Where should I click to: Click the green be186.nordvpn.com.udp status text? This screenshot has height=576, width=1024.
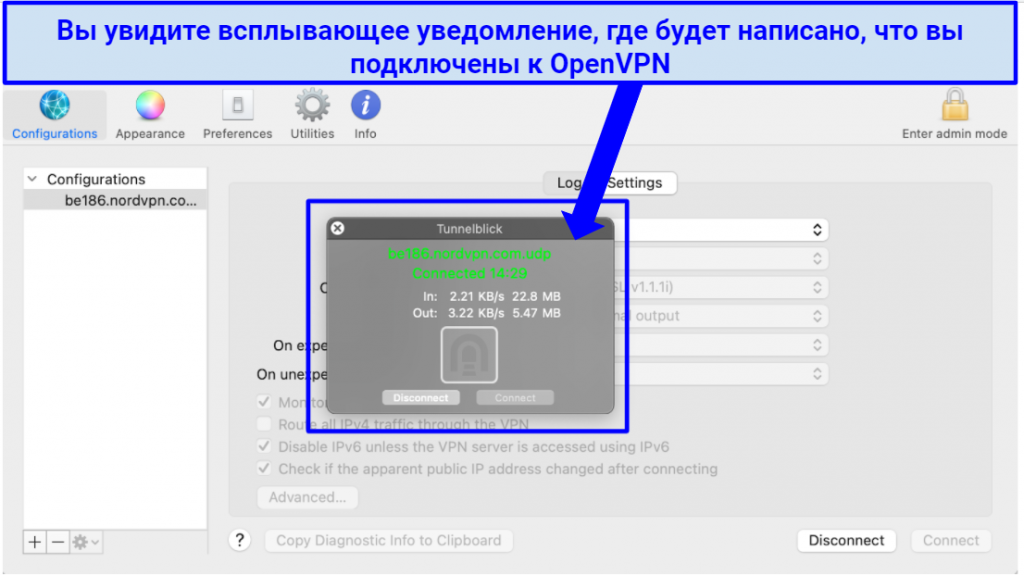pos(470,253)
